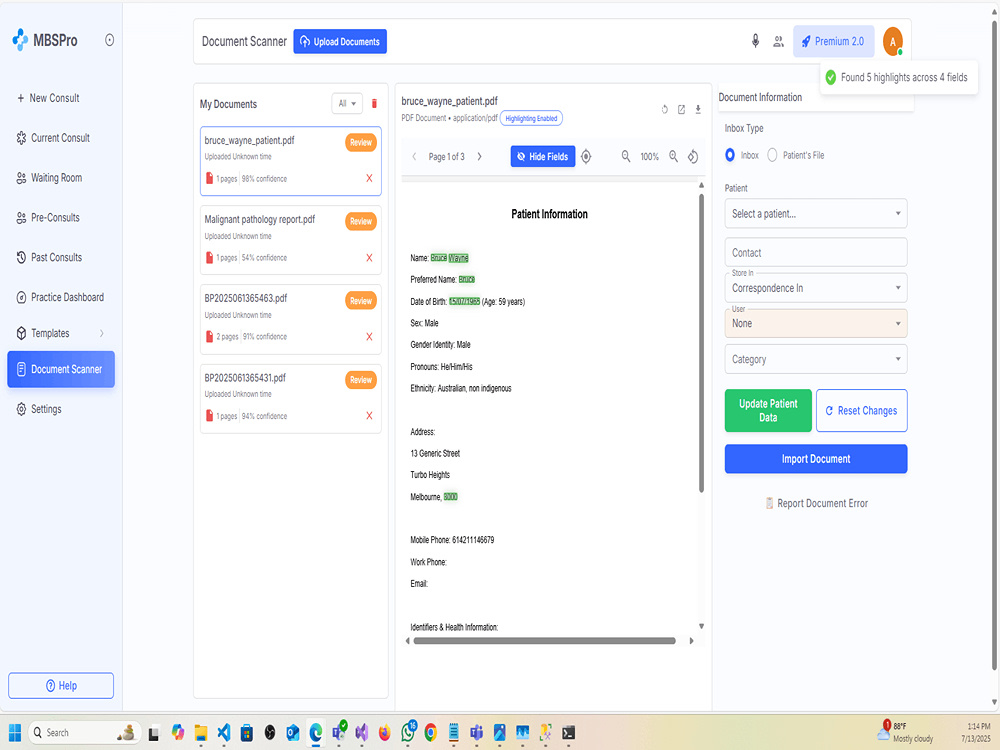Open the User None dropdown

point(816,323)
